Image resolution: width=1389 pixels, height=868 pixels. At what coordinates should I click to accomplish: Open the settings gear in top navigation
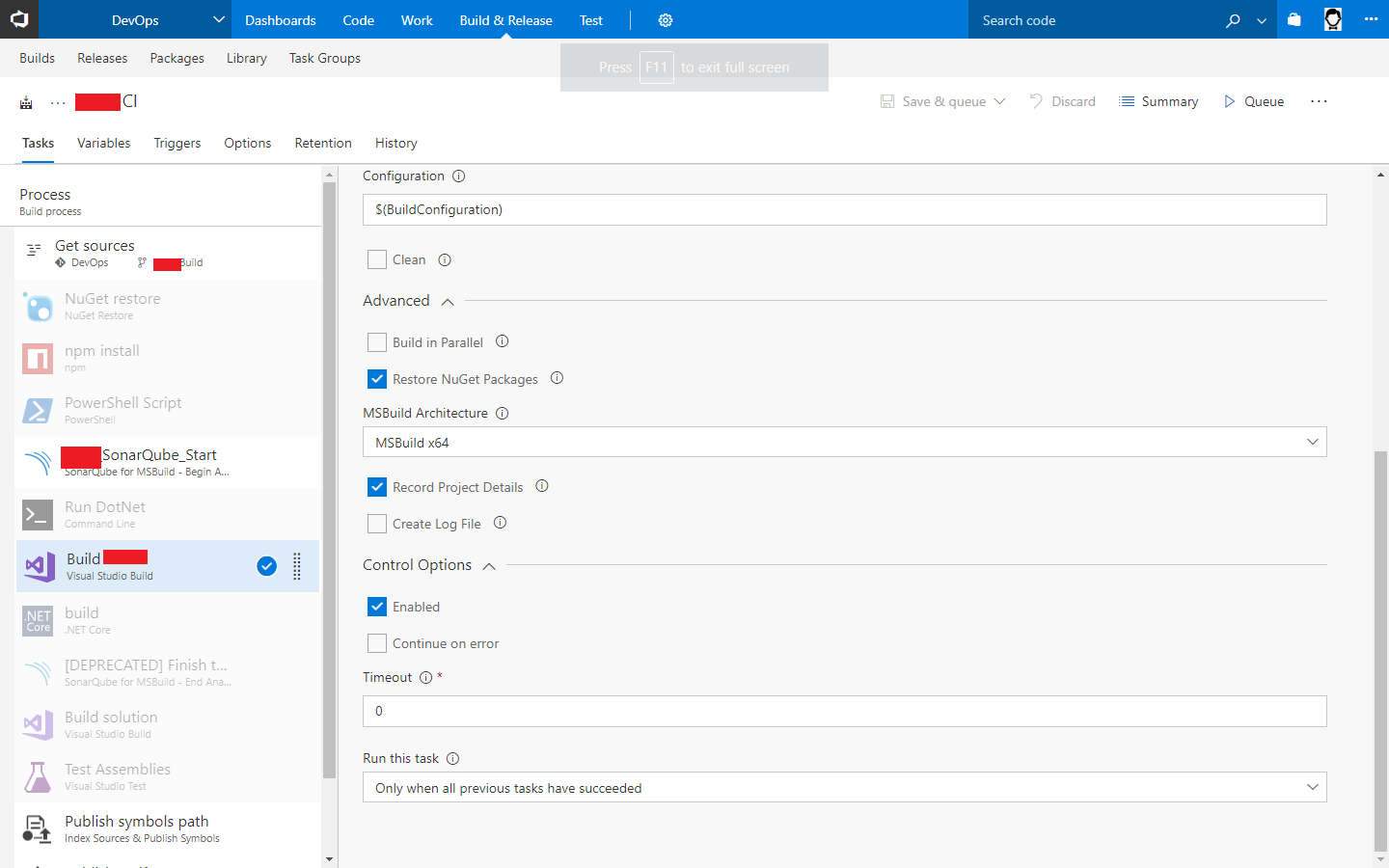click(666, 20)
